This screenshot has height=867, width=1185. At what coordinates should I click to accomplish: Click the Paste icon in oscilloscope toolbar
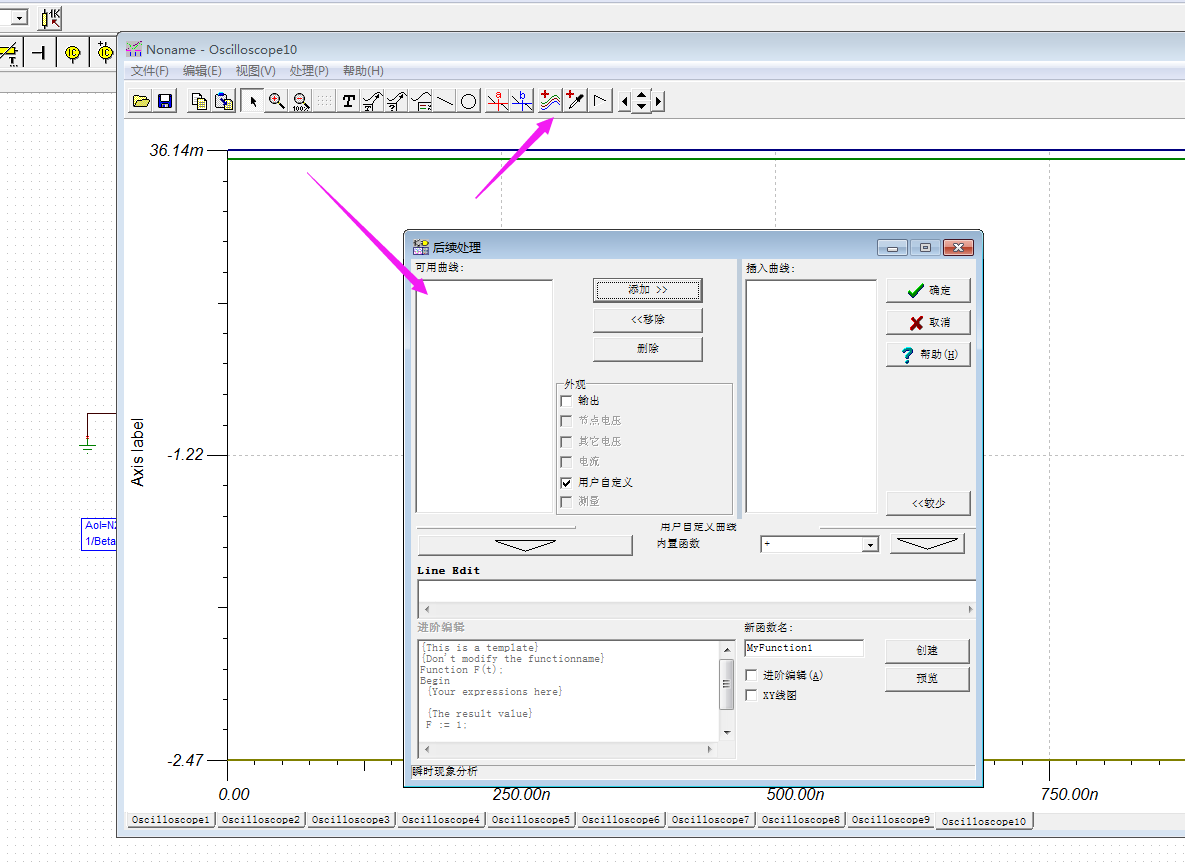tap(224, 101)
